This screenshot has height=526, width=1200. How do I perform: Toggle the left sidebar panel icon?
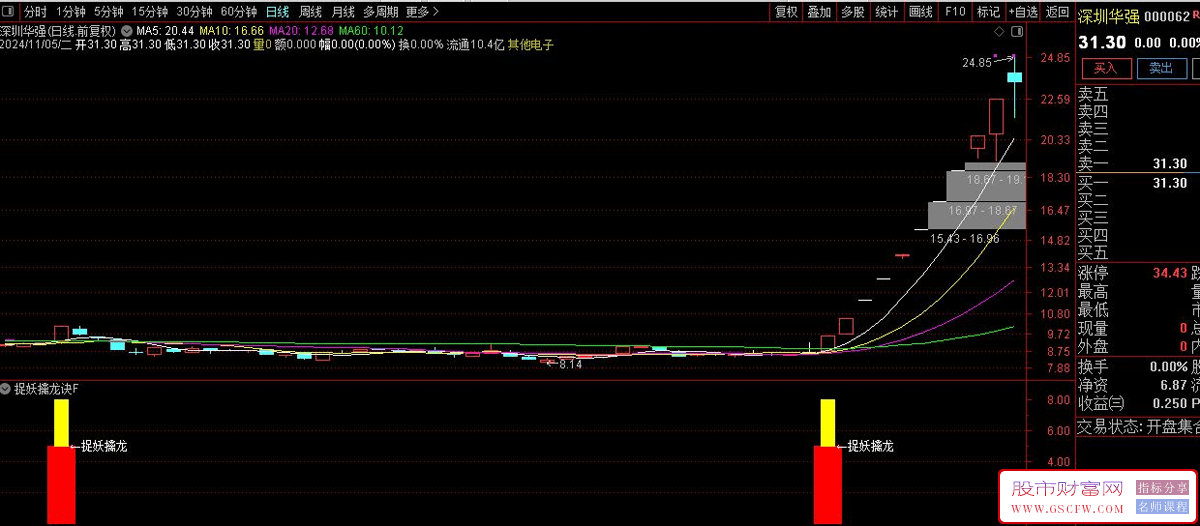coord(8,12)
